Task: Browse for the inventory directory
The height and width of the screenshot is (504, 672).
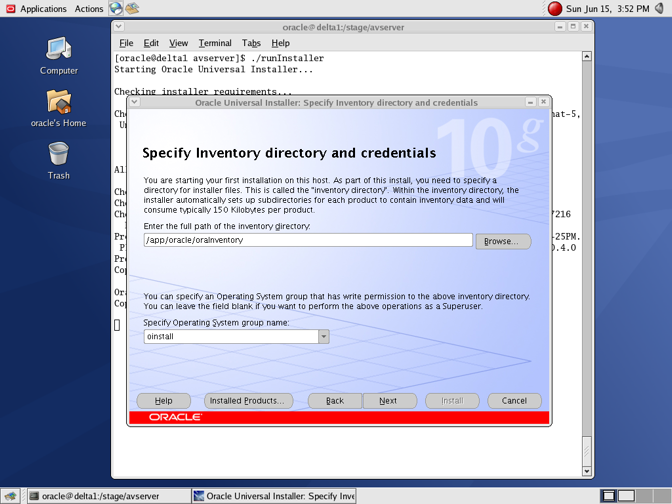Action: (x=503, y=241)
